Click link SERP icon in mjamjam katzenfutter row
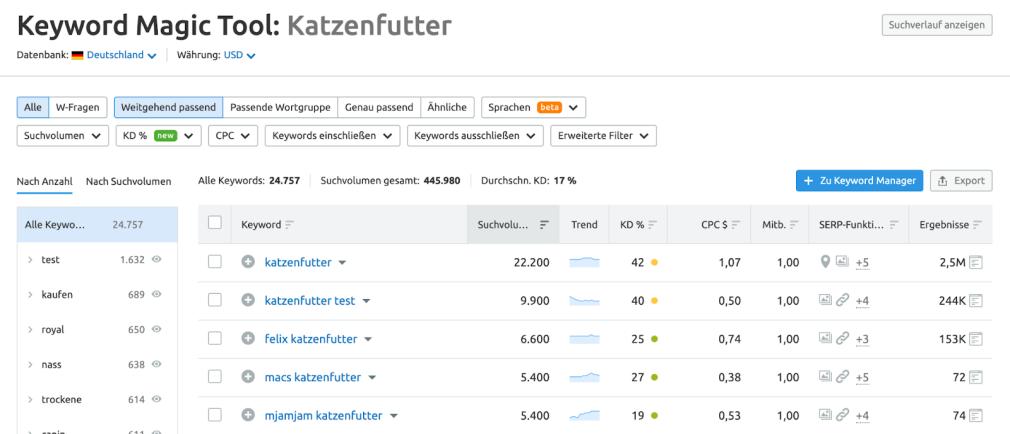 click(x=842, y=415)
